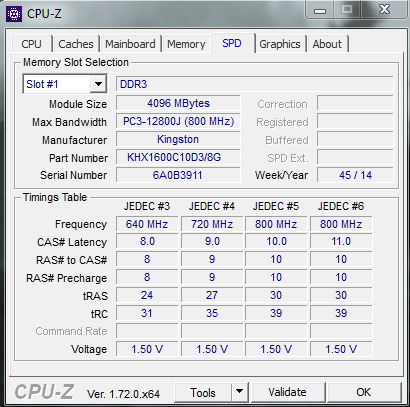Click the empty Correction field

pos(355,103)
